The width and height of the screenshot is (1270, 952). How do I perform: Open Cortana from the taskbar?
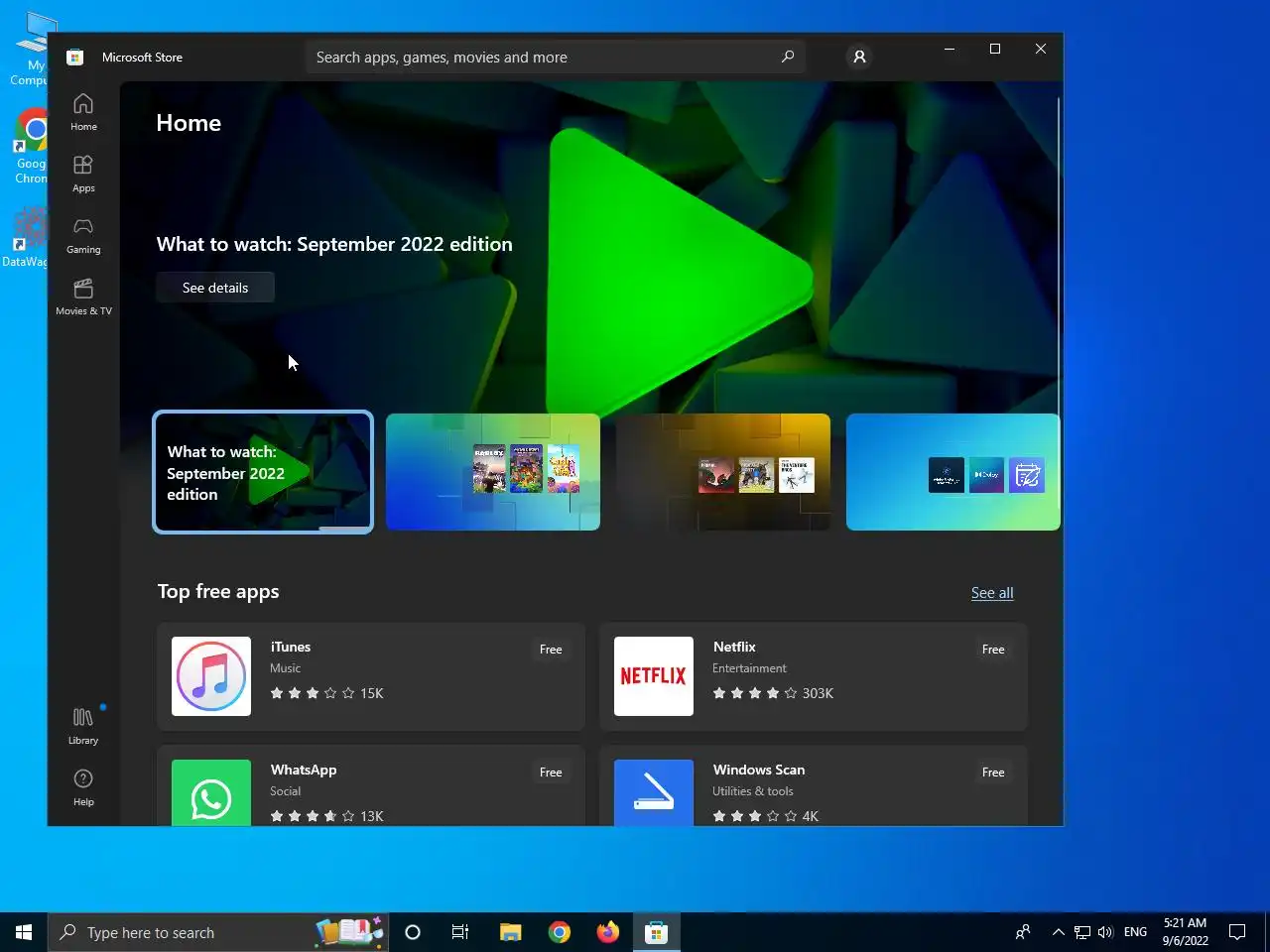[413, 932]
